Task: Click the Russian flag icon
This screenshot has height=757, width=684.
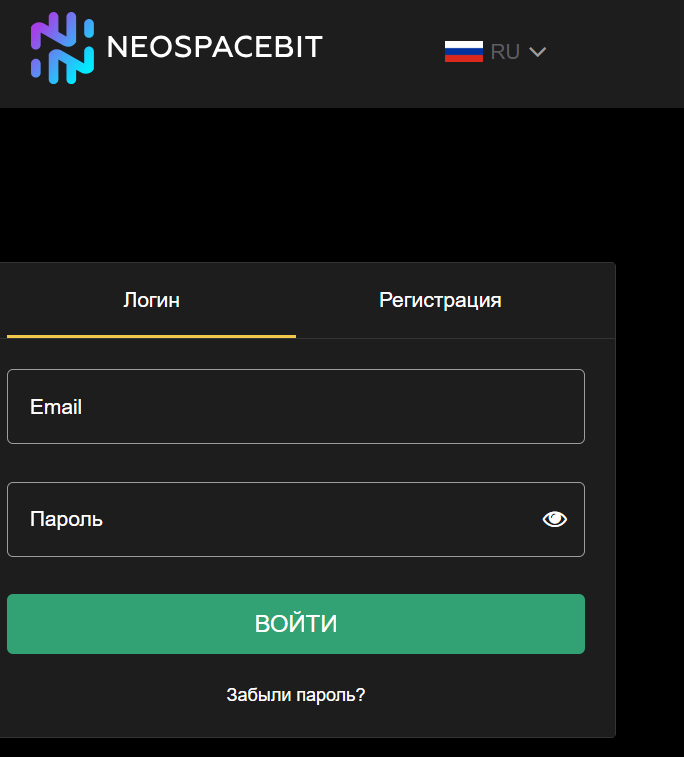Action: pos(464,52)
